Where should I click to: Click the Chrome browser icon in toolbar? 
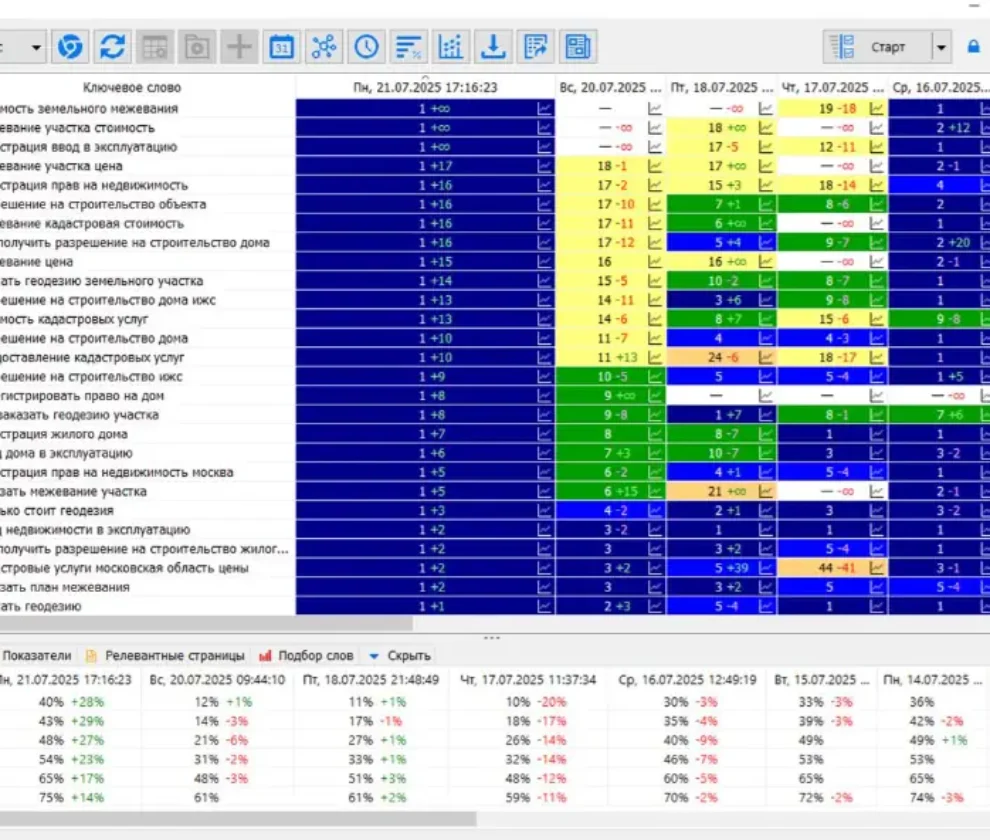coord(69,47)
